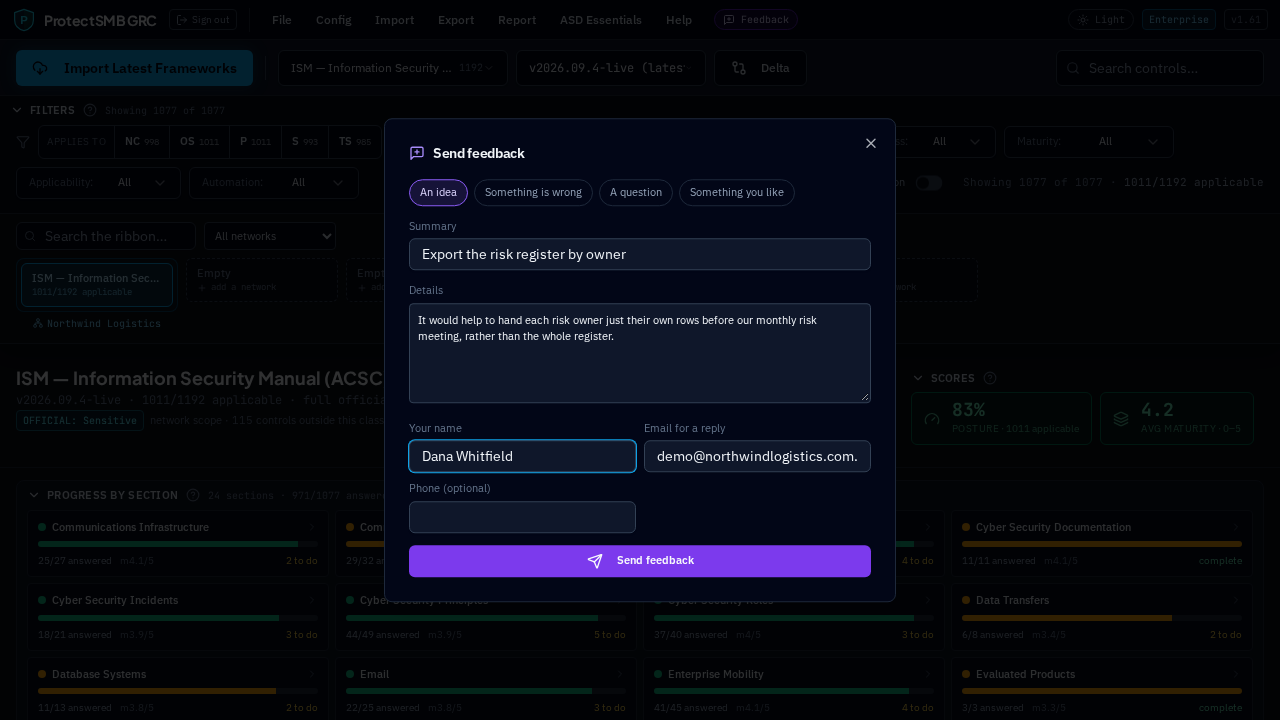
Task: Click the paper plane icon on Send feedback
Action: (595, 561)
